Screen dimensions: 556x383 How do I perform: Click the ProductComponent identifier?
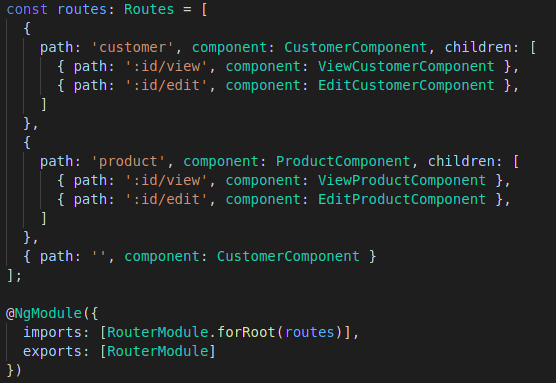pyautogui.click(x=343, y=161)
